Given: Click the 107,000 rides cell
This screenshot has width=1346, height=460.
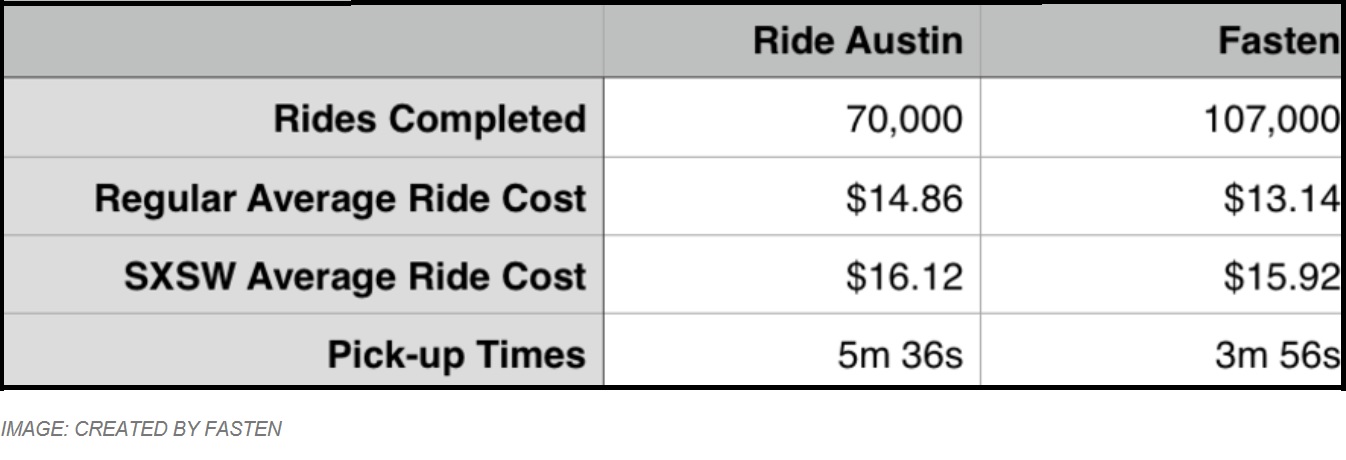Looking at the screenshot, I should [1161, 118].
